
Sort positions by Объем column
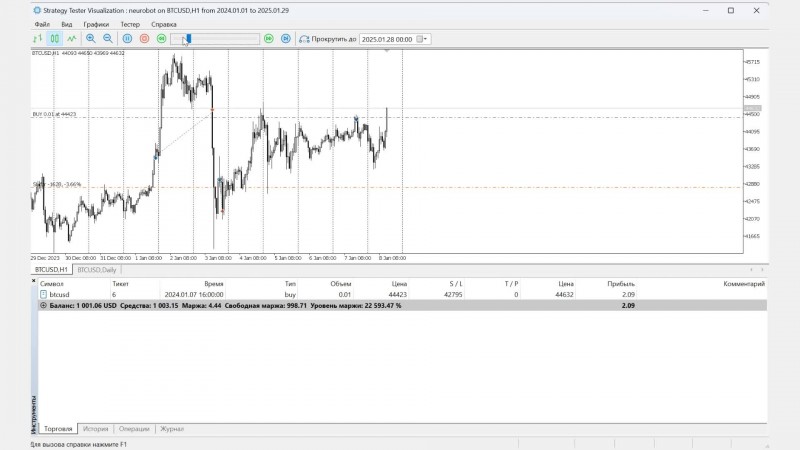click(341, 284)
